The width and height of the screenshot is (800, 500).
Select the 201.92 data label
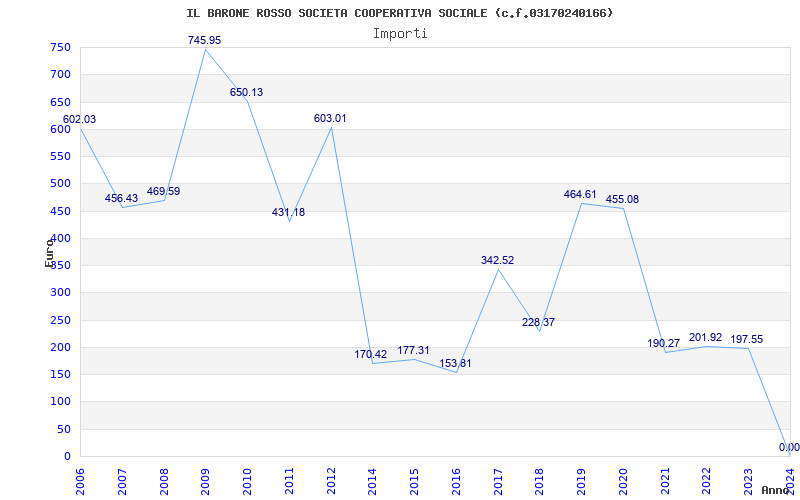[x=706, y=337]
